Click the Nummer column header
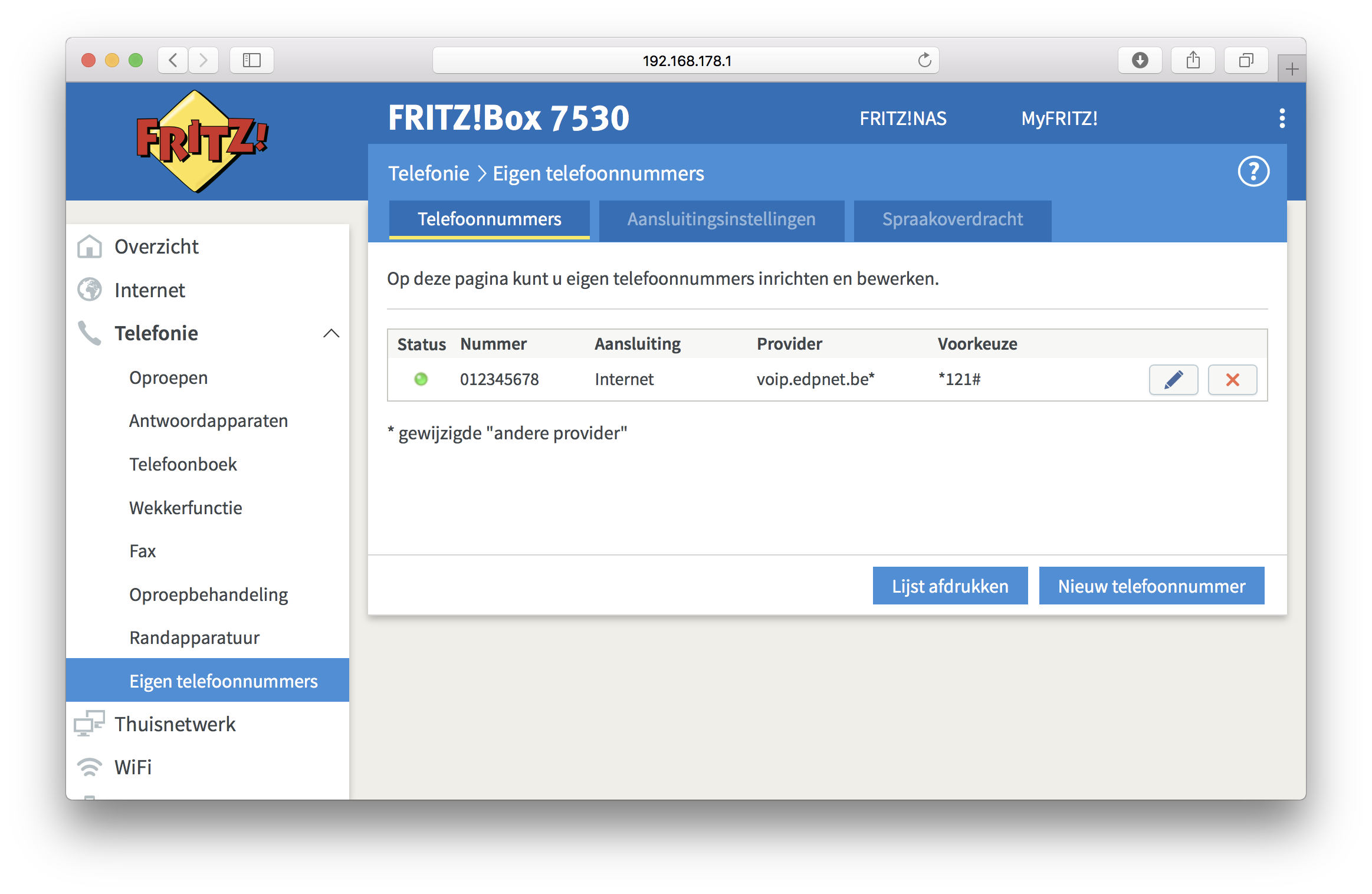This screenshot has width=1372, height=894. [493, 344]
